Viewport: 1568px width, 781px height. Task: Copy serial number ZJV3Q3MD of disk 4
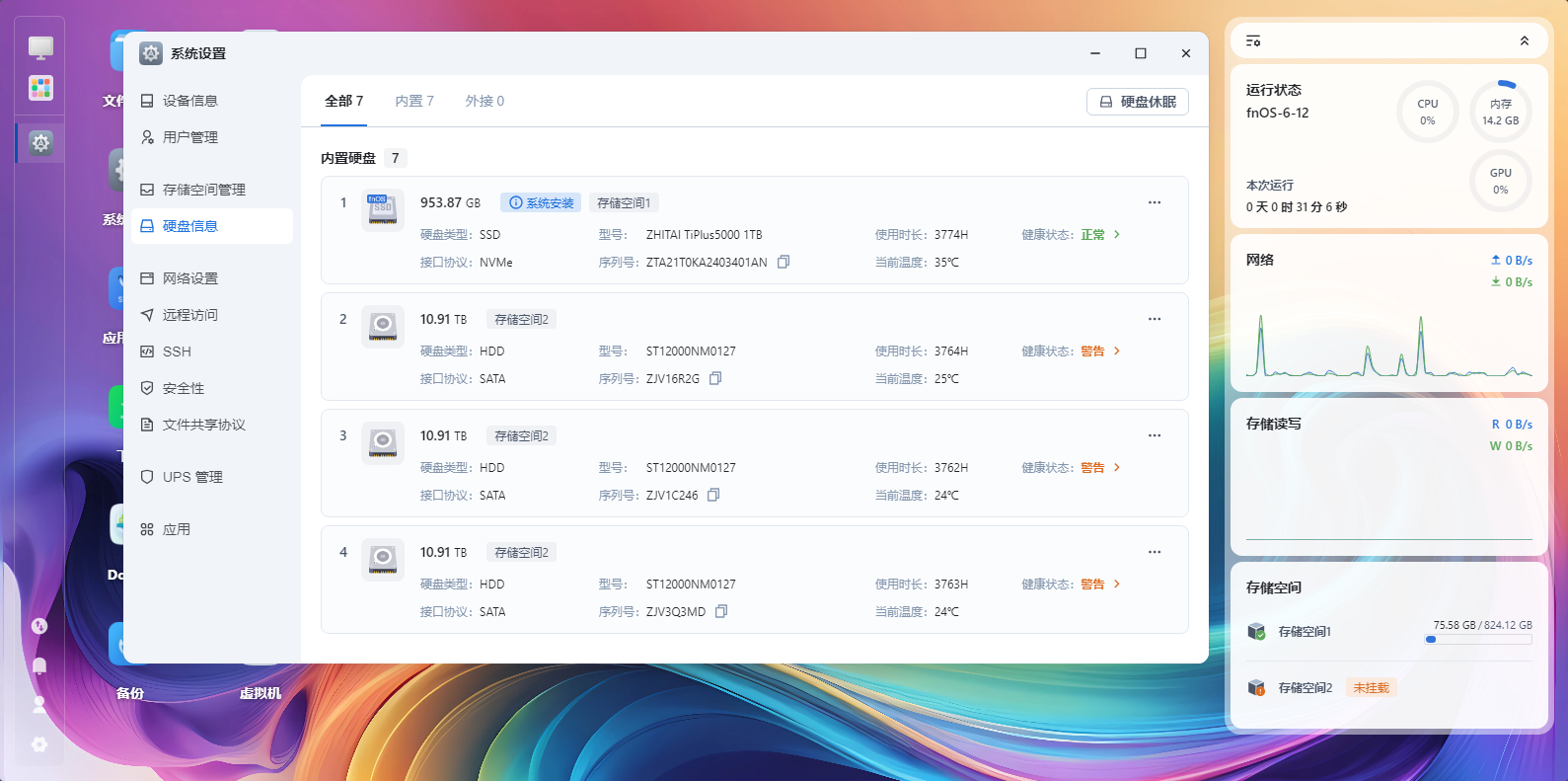pos(721,612)
